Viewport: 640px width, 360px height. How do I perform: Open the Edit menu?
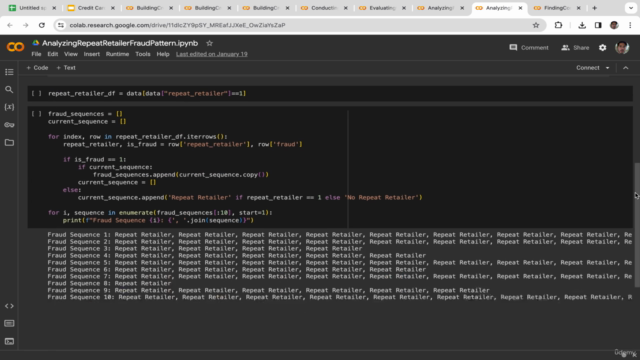(53, 54)
